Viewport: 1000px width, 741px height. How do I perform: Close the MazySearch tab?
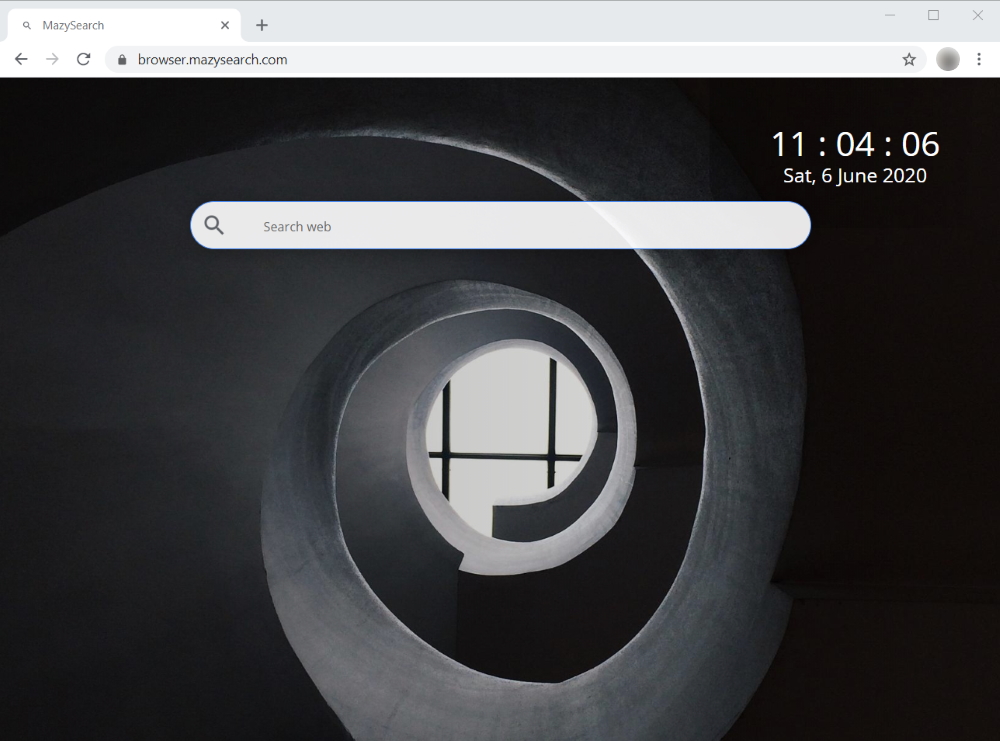225,25
